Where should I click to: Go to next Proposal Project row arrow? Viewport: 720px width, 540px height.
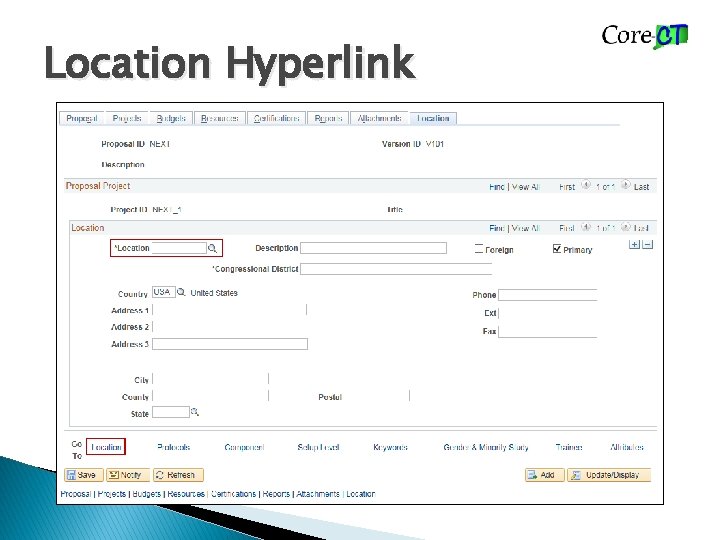click(x=625, y=185)
